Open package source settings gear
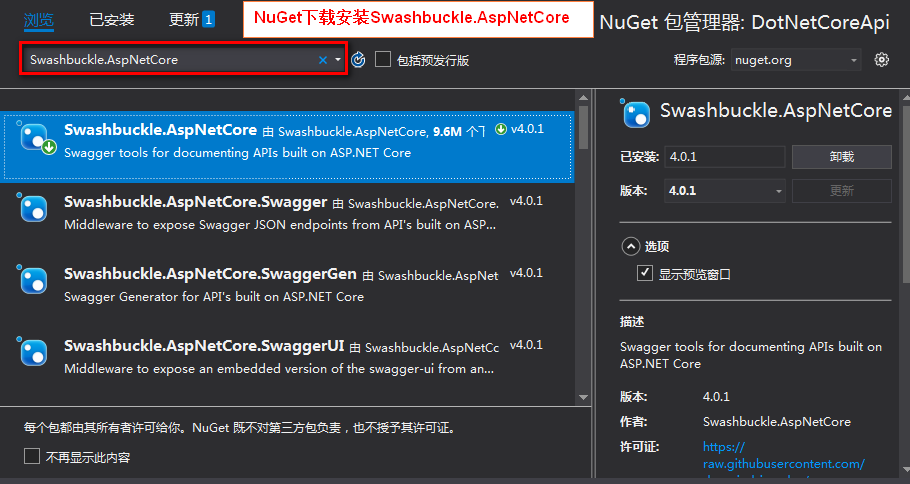The width and height of the screenshot is (910, 484). pyautogui.click(x=882, y=59)
